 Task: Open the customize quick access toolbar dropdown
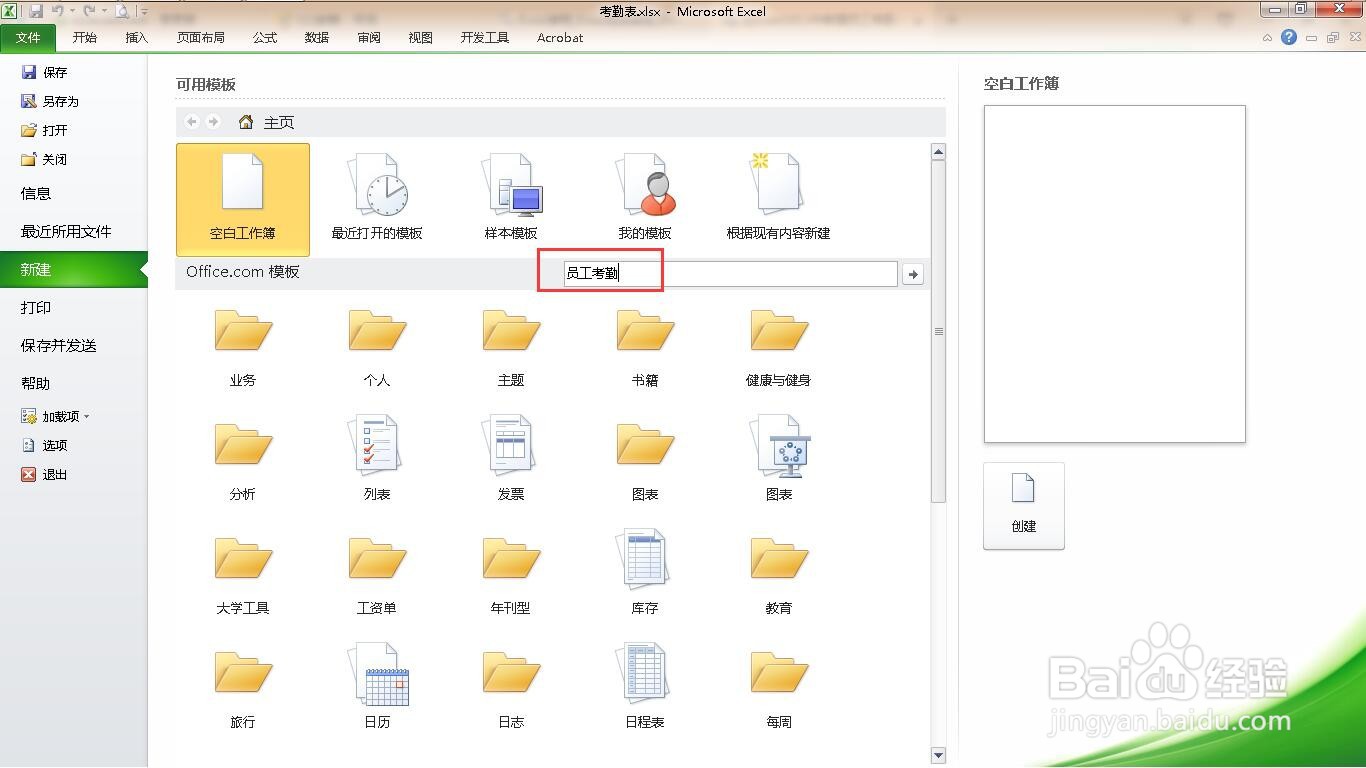point(144,12)
